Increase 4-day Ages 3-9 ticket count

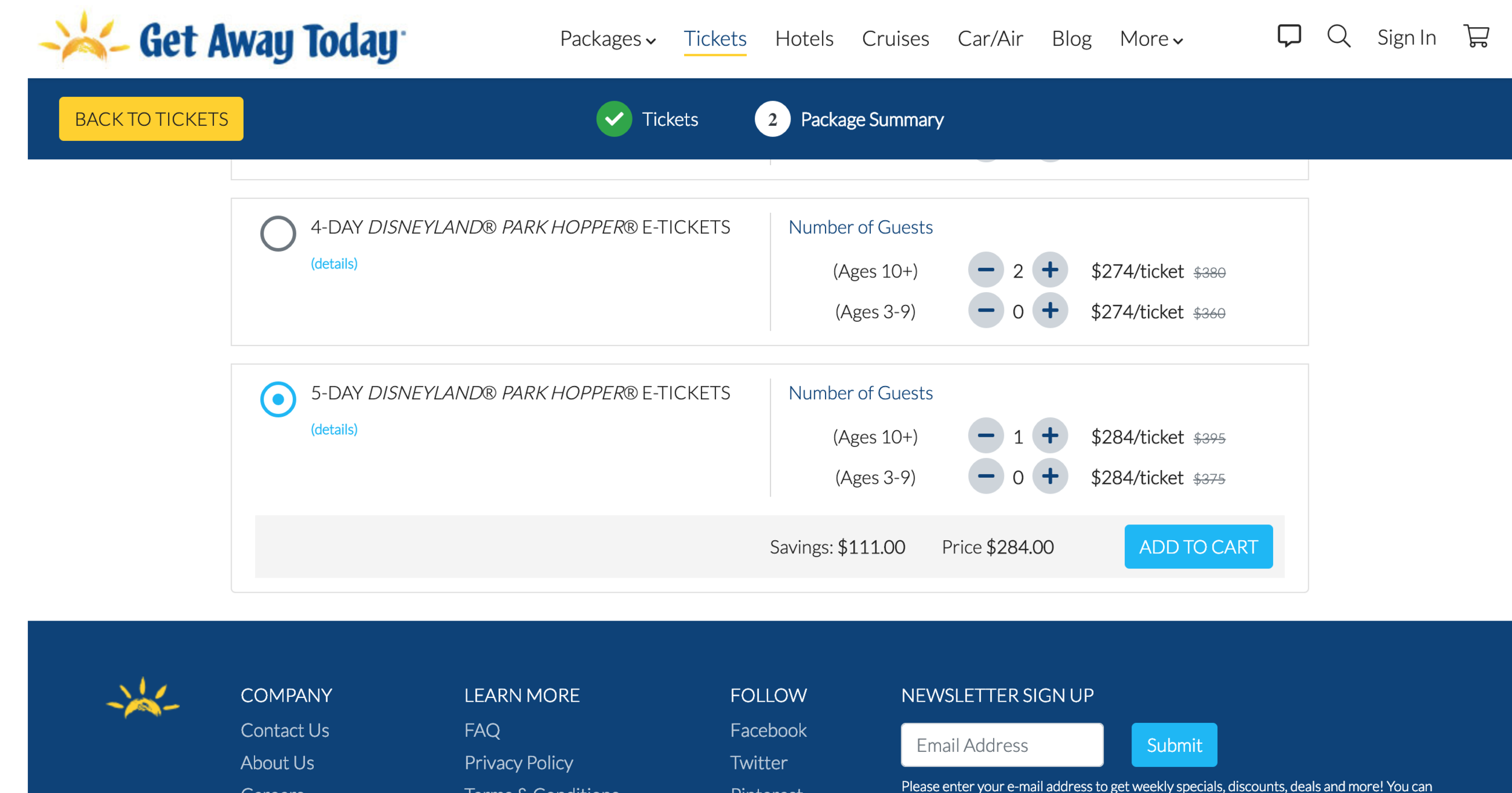[x=1050, y=311]
